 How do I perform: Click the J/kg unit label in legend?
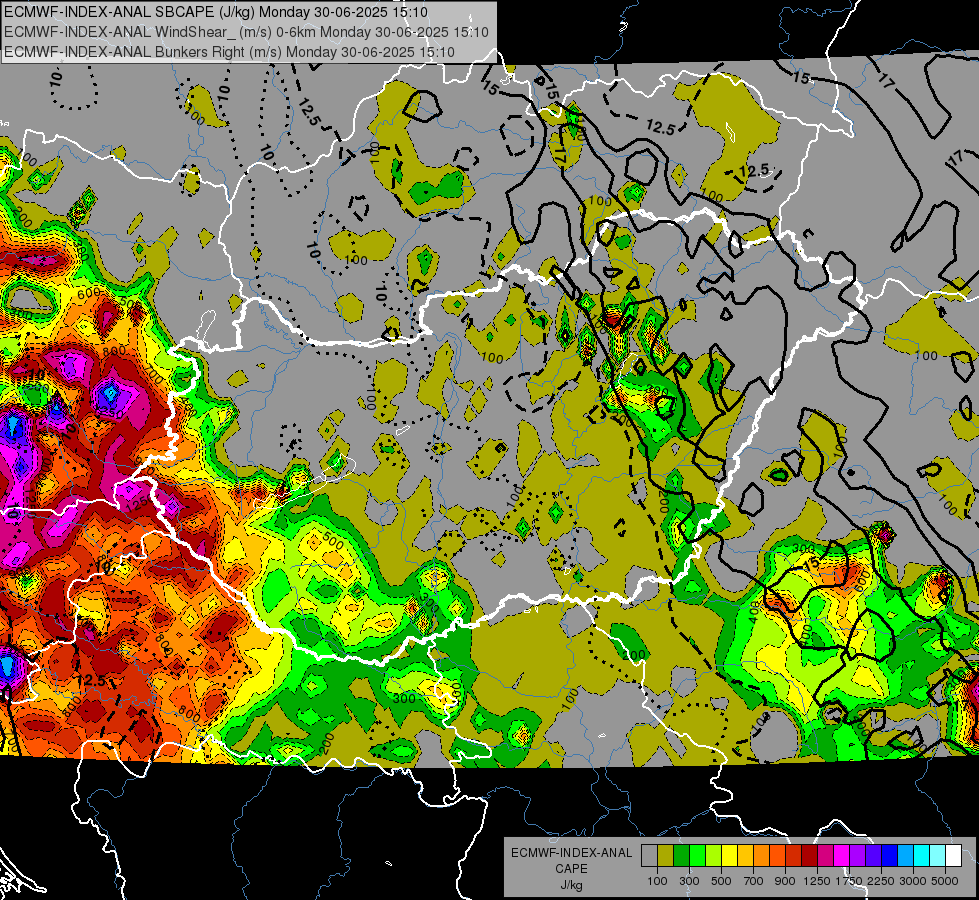pyautogui.click(x=571, y=885)
